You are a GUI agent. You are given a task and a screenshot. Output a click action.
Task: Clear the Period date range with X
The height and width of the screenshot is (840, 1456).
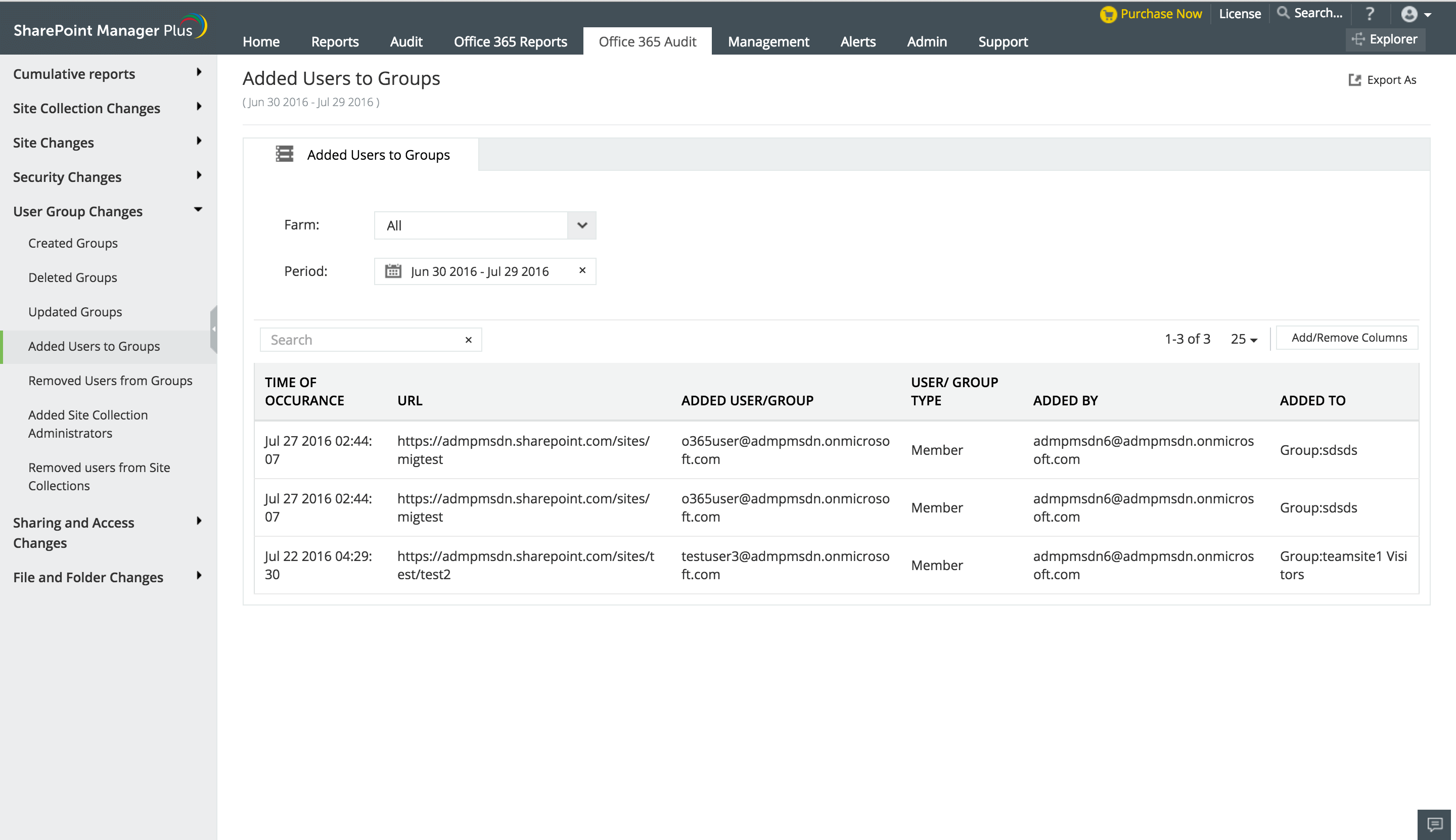(x=582, y=270)
